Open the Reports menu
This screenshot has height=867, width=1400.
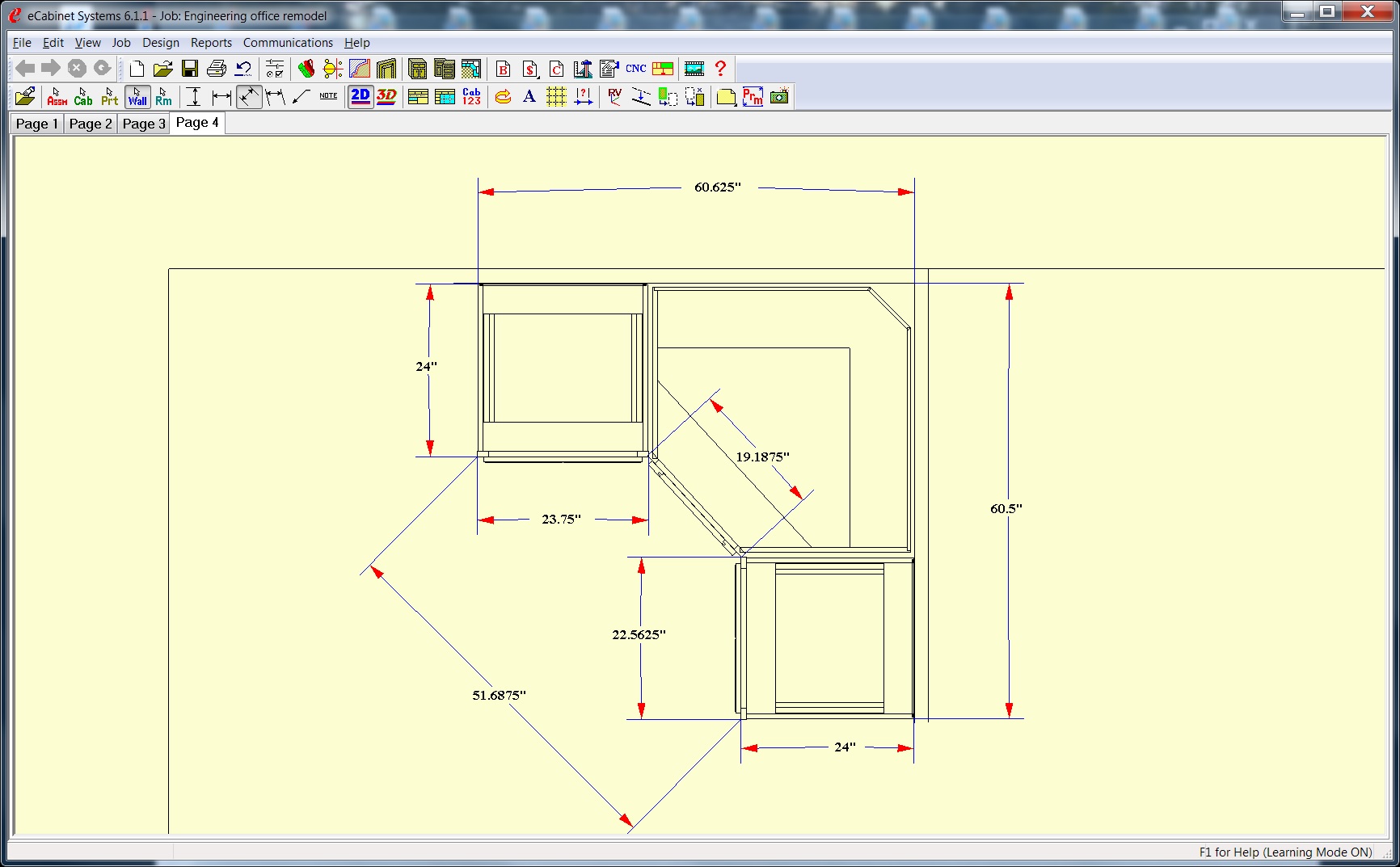tap(211, 43)
